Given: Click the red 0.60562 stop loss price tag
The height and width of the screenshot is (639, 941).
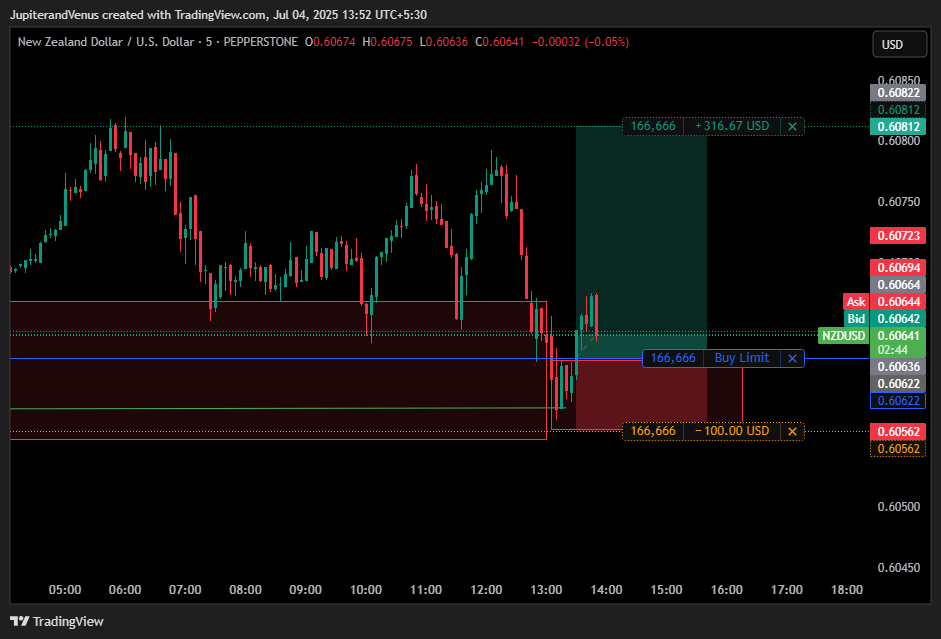Looking at the screenshot, I should coord(898,431).
